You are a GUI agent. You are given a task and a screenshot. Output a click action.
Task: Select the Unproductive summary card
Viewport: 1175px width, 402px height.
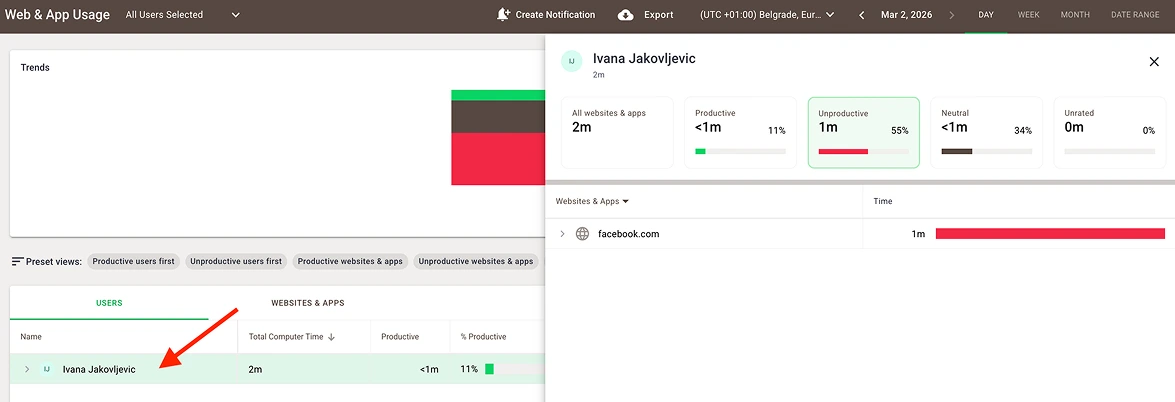coord(863,132)
